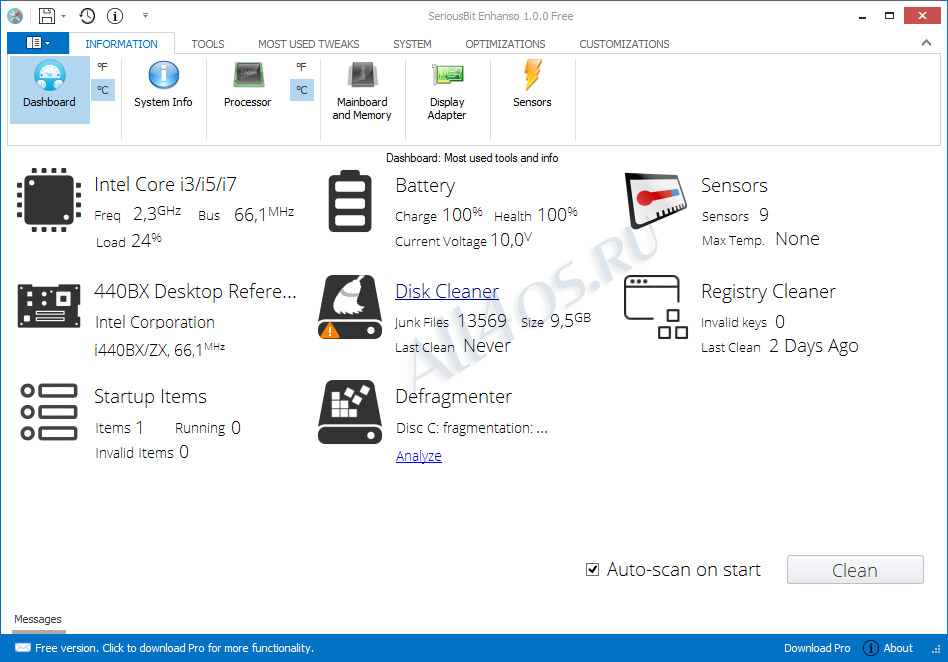This screenshot has width=948, height=662.
Task: Open quick access toolbar customize arrow
Action: coord(145,16)
